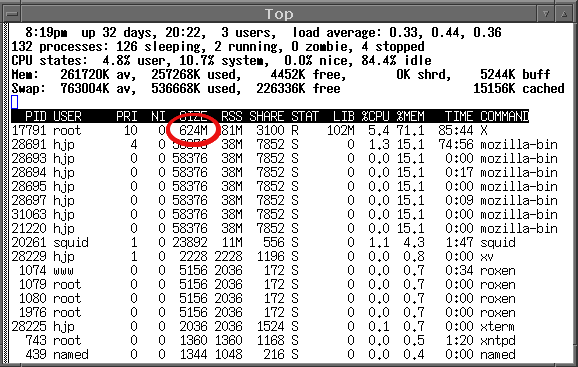Click the circled 624M size value
Image resolution: width=578 pixels, height=367 pixels.
click(x=194, y=130)
